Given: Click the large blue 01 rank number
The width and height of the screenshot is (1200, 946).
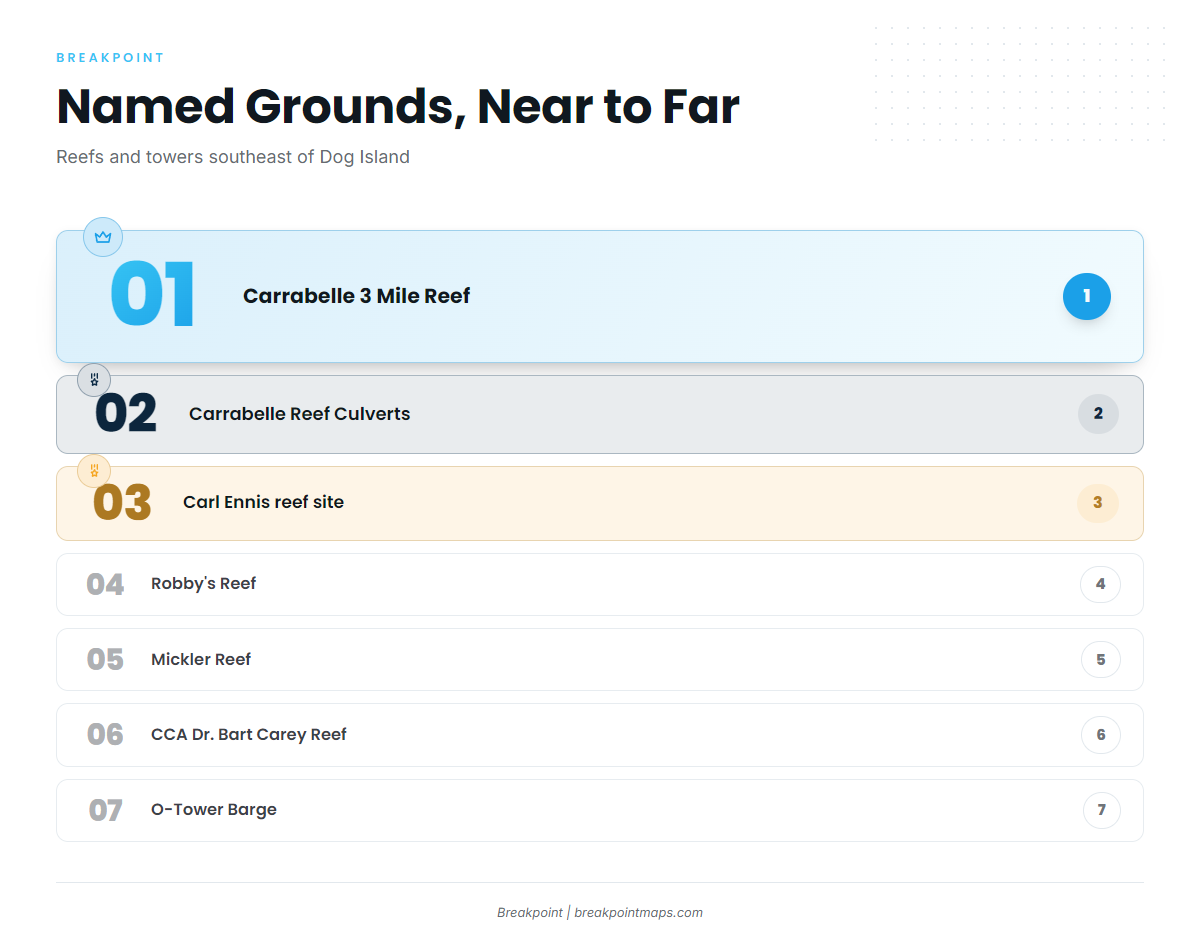Looking at the screenshot, I should [152, 295].
